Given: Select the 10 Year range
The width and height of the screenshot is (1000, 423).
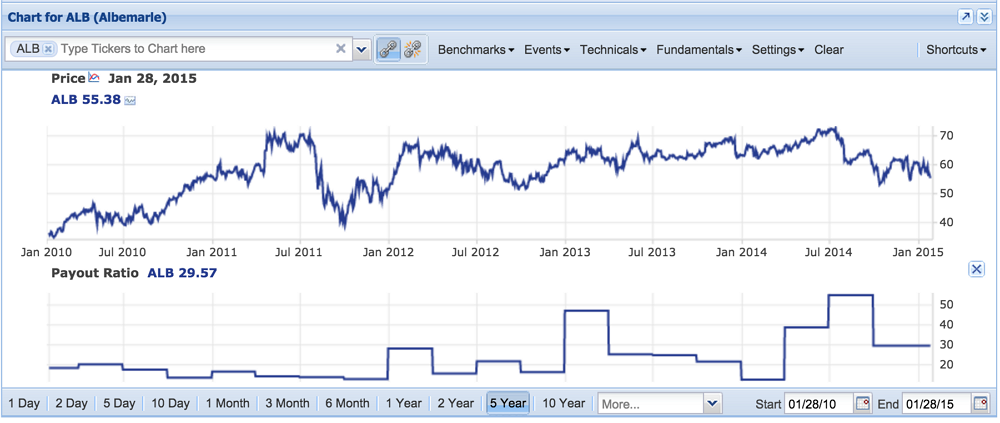Looking at the screenshot, I should click(563, 403).
